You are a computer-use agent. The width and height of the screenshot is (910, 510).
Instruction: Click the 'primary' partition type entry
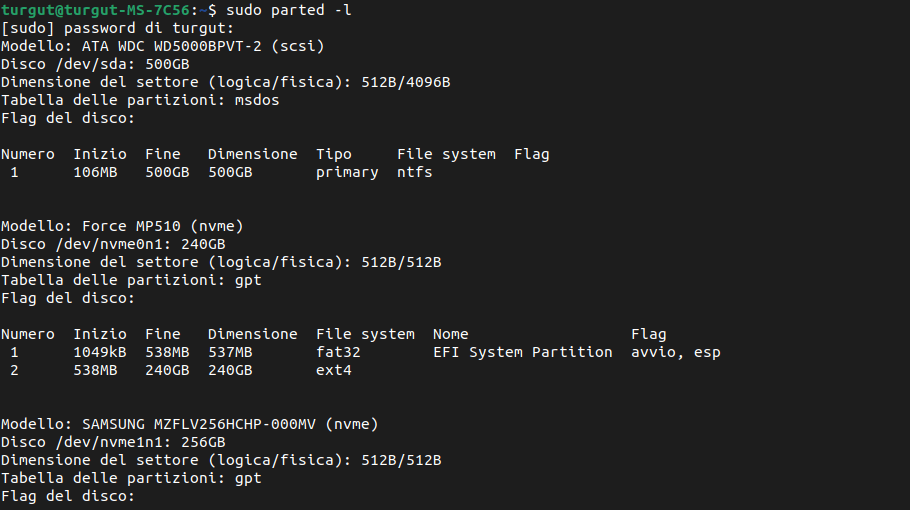click(347, 172)
